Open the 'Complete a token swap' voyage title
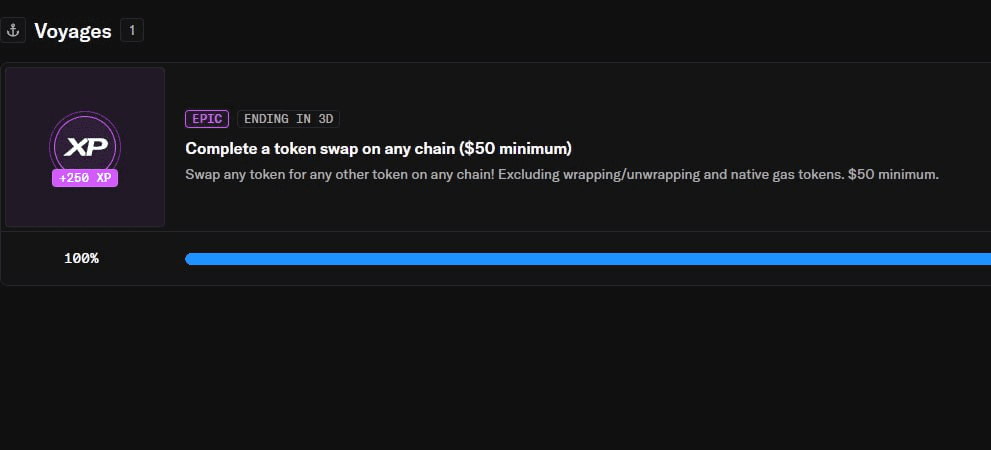The image size is (991, 450). pyautogui.click(x=378, y=149)
